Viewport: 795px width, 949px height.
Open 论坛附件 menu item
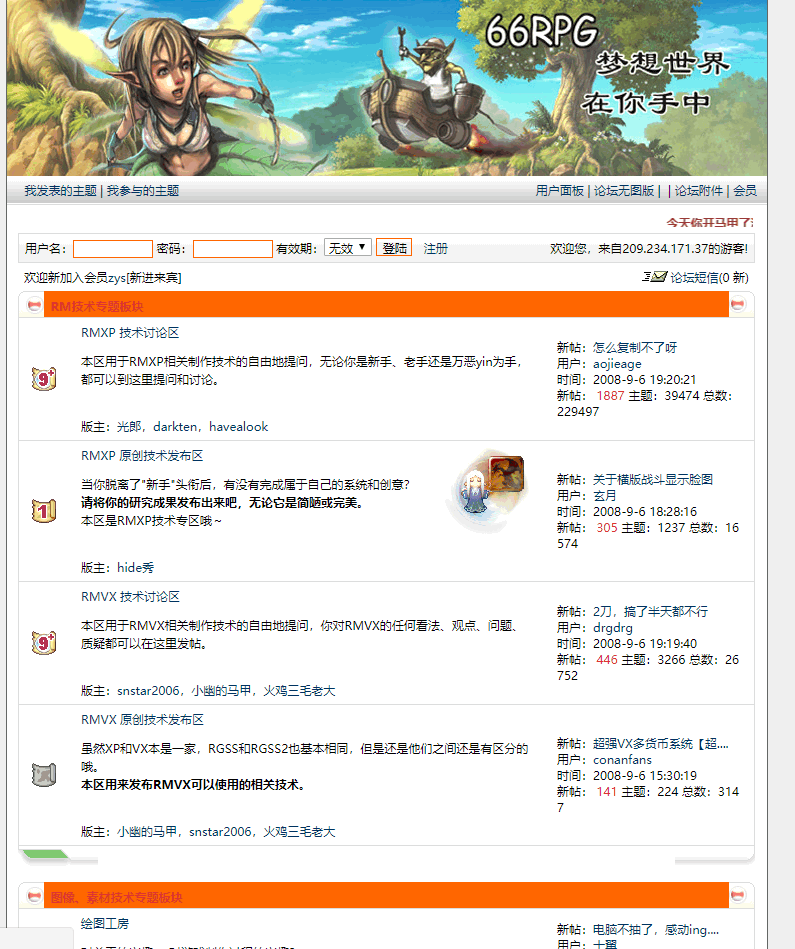click(x=699, y=191)
